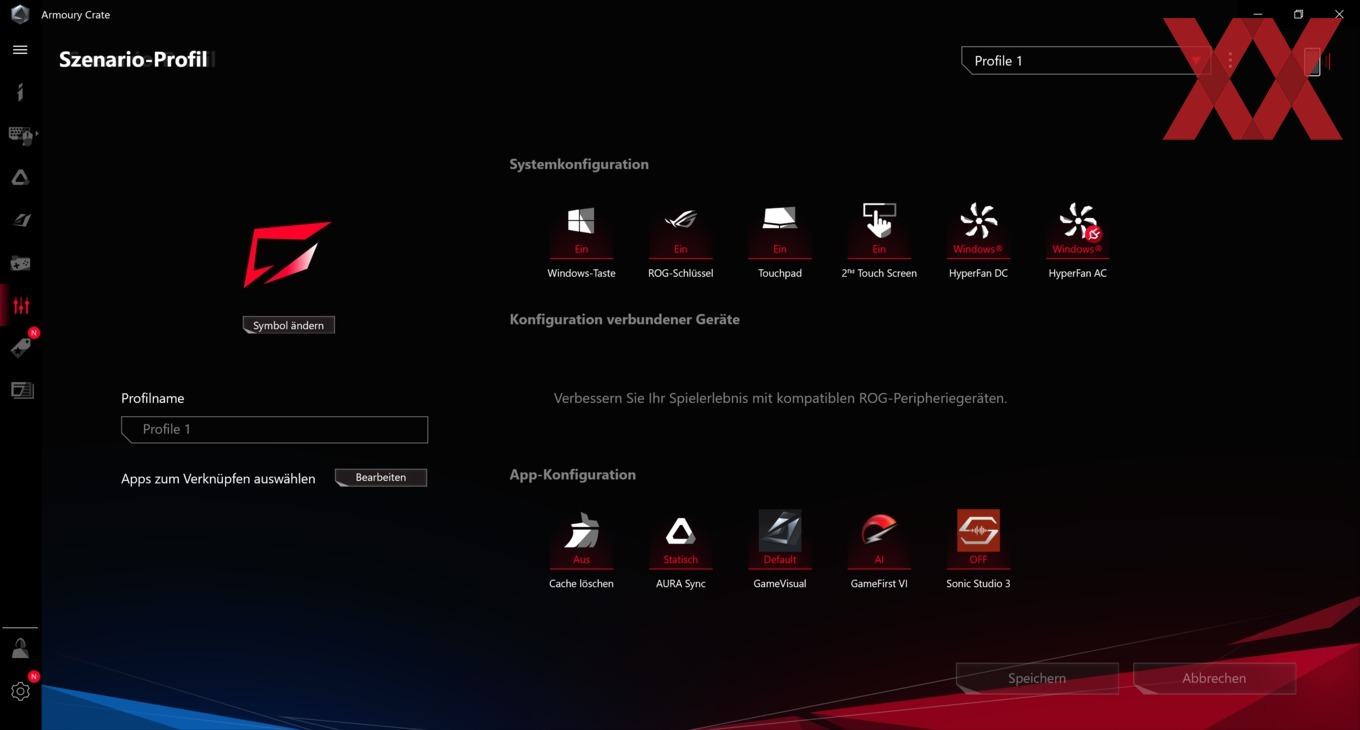Image resolution: width=1360 pixels, height=730 pixels.
Task: Toggle the Windows-Taste setting
Action: click(x=581, y=230)
